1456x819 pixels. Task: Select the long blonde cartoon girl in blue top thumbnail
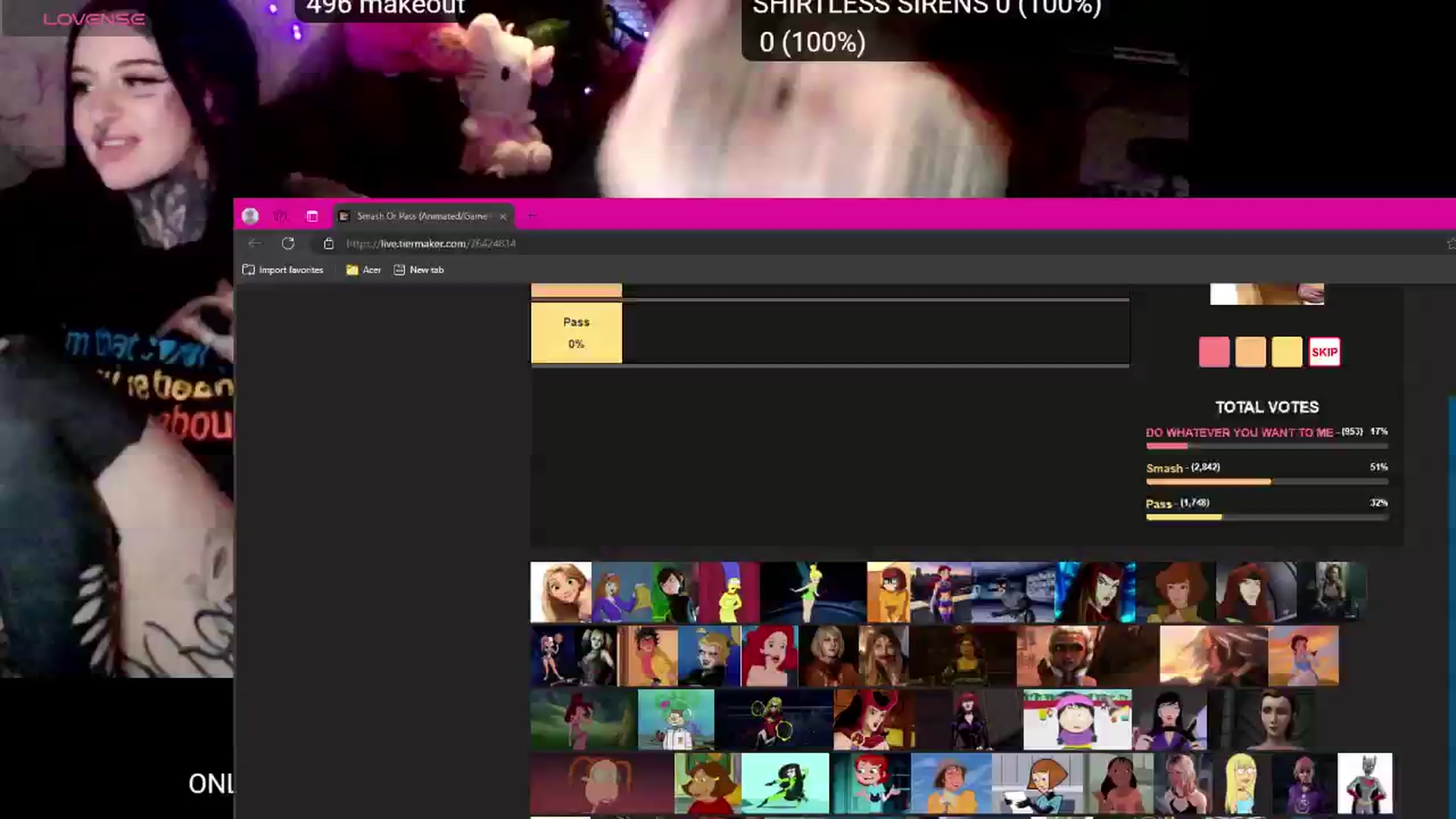(x=1241, y=783)
